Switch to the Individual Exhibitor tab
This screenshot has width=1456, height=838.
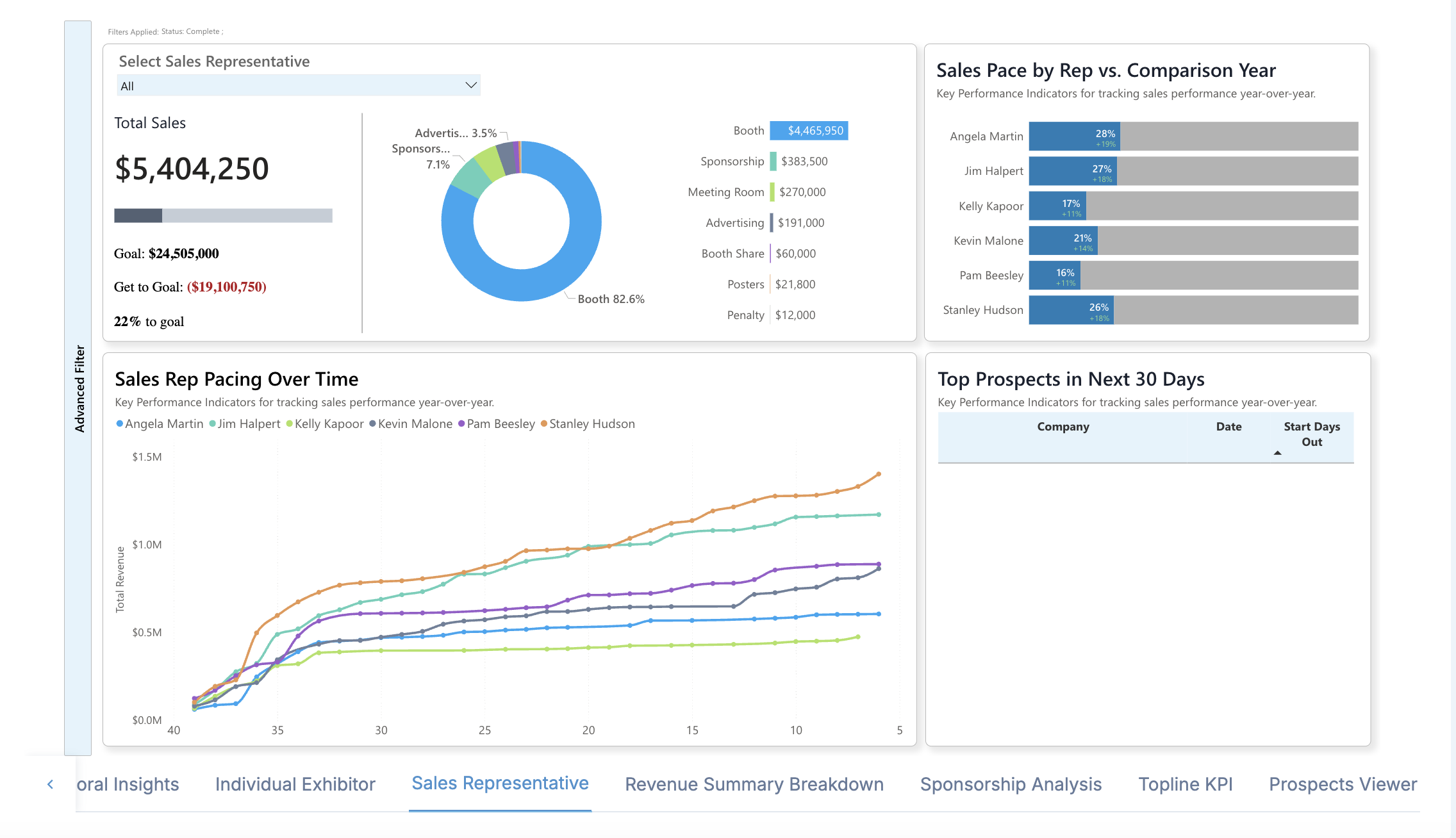(x=295, y=784)
